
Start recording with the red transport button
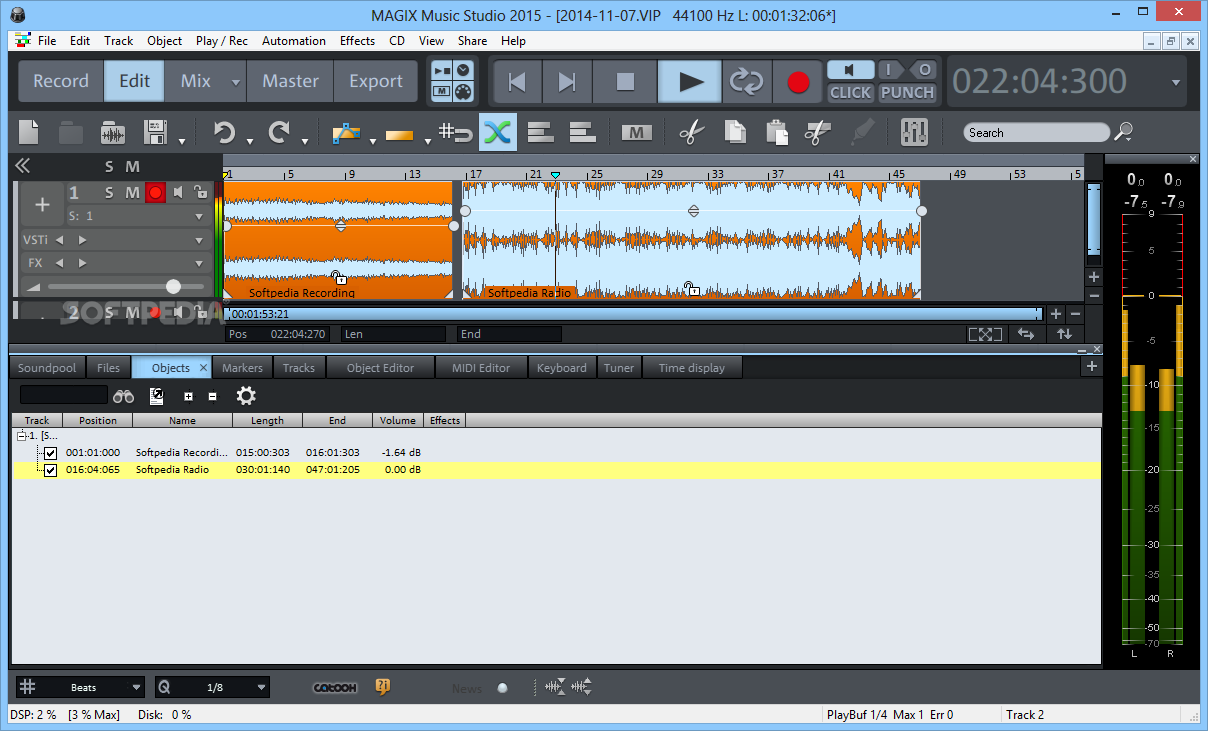[798, 82]
